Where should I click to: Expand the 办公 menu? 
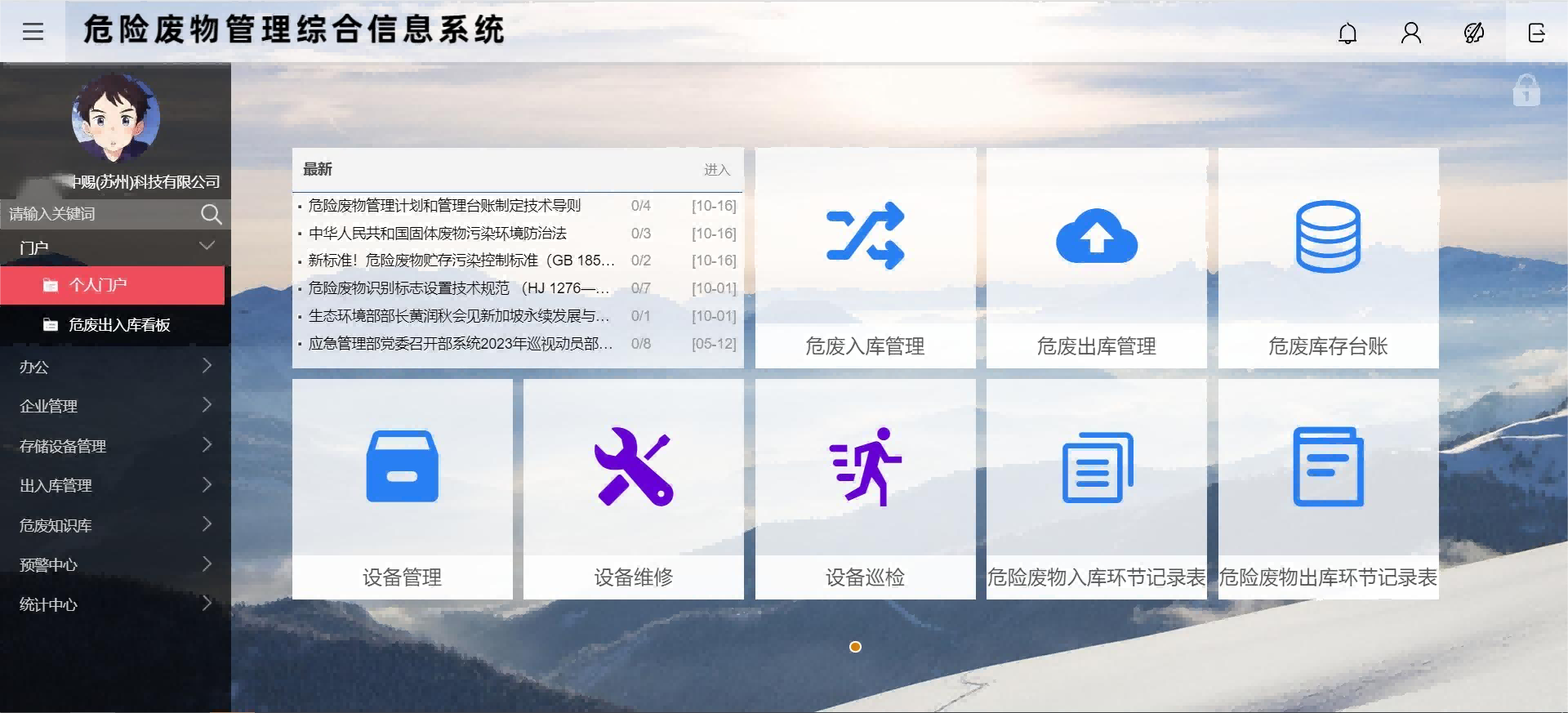[115, 367]
